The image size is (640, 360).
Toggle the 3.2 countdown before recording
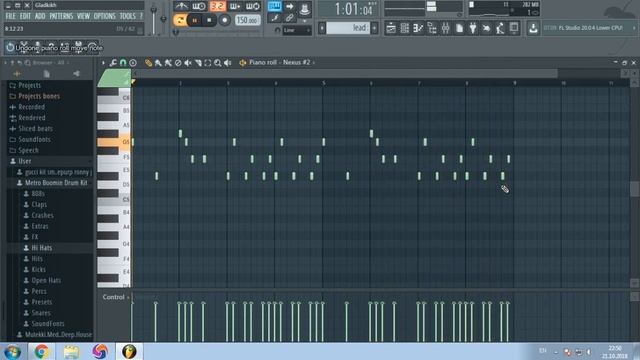218,6
